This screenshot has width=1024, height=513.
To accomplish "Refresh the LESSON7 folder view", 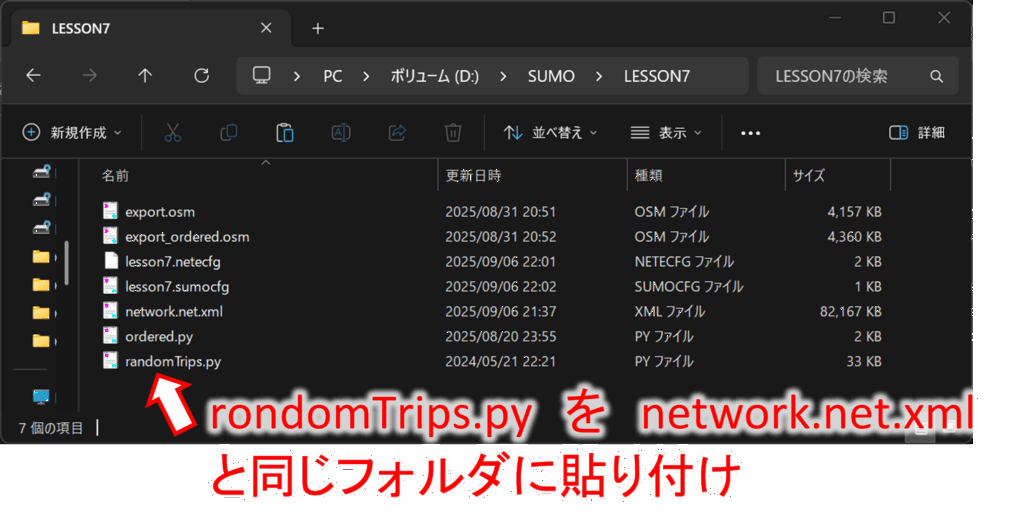I will (x=202, y=76).
